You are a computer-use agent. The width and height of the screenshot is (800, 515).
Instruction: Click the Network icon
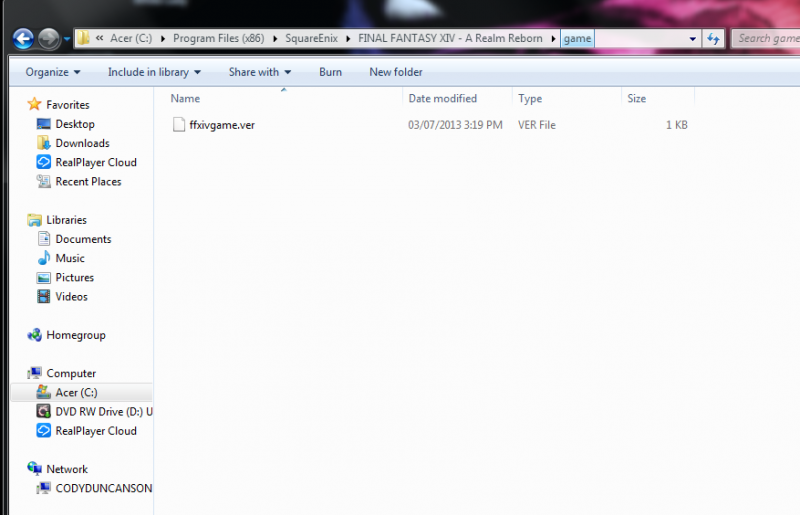click(35, 469)
